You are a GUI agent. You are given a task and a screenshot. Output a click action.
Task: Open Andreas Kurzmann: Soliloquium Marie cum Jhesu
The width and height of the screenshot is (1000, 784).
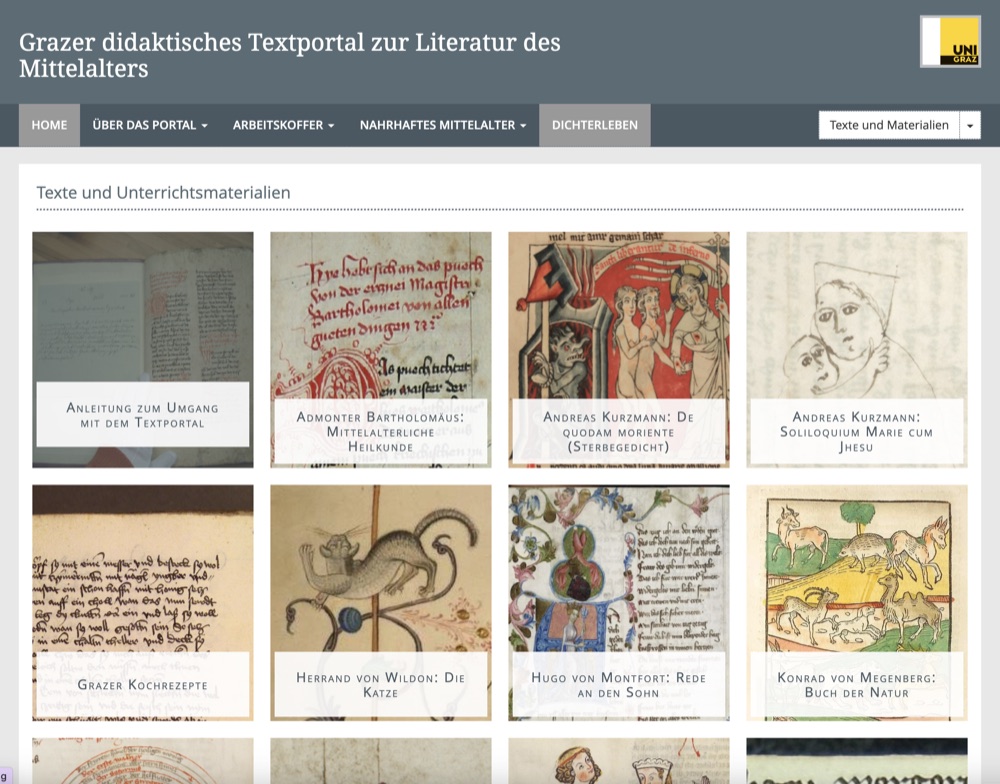pos(857,350)
